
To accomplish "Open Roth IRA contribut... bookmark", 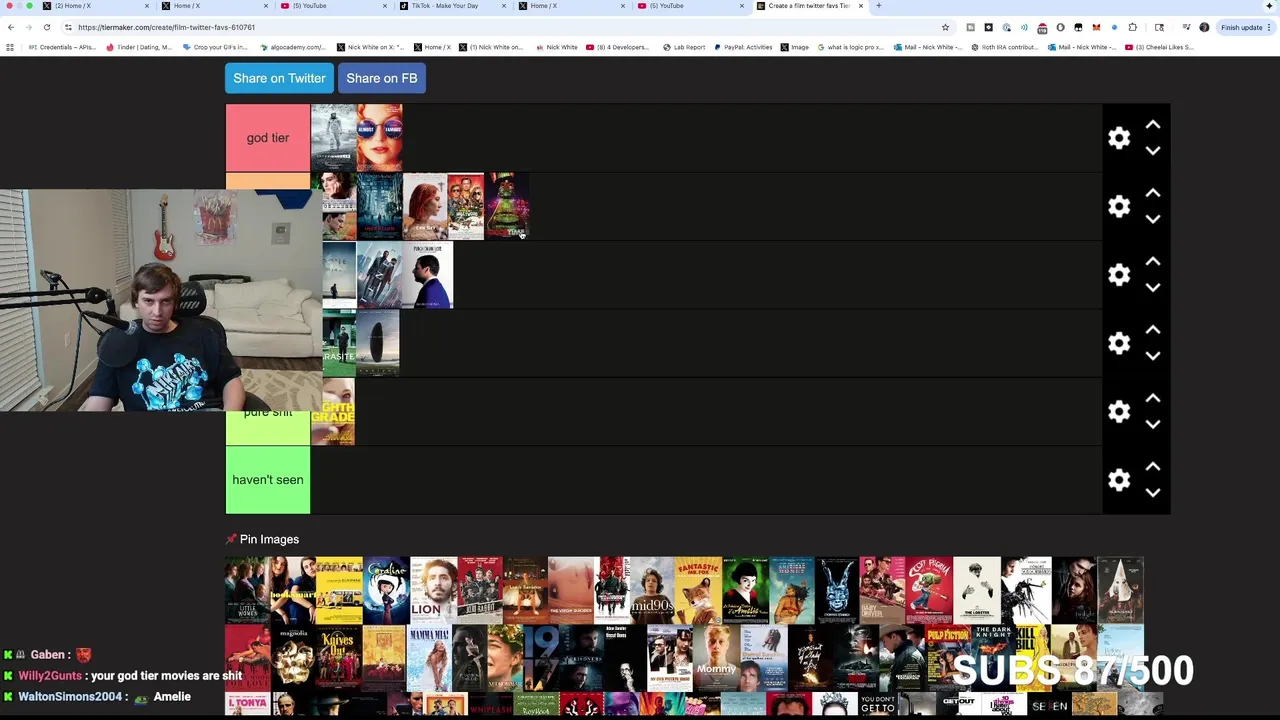I will [x=1004, y=47].
